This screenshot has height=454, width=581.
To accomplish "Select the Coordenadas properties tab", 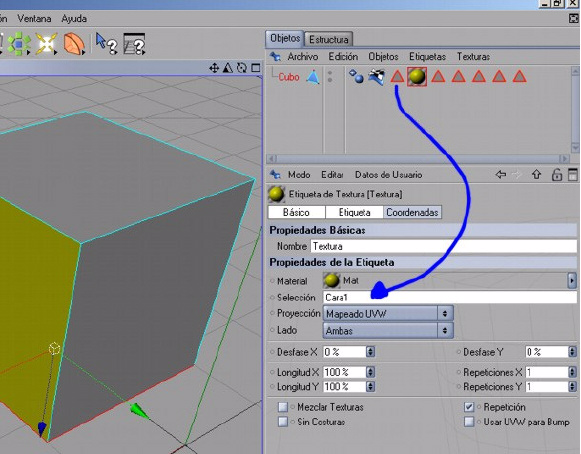I will [x=412, y=212].
